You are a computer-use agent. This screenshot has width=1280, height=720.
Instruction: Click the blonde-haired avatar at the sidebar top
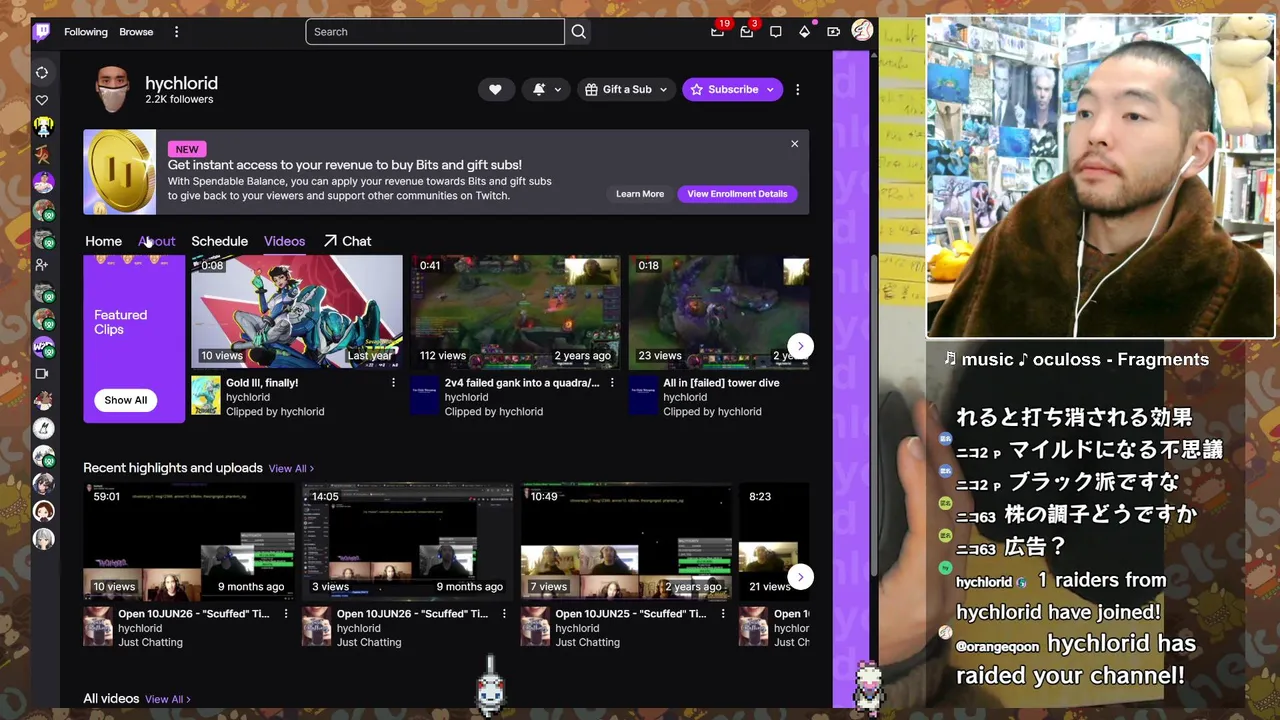(x=43, y=128)
